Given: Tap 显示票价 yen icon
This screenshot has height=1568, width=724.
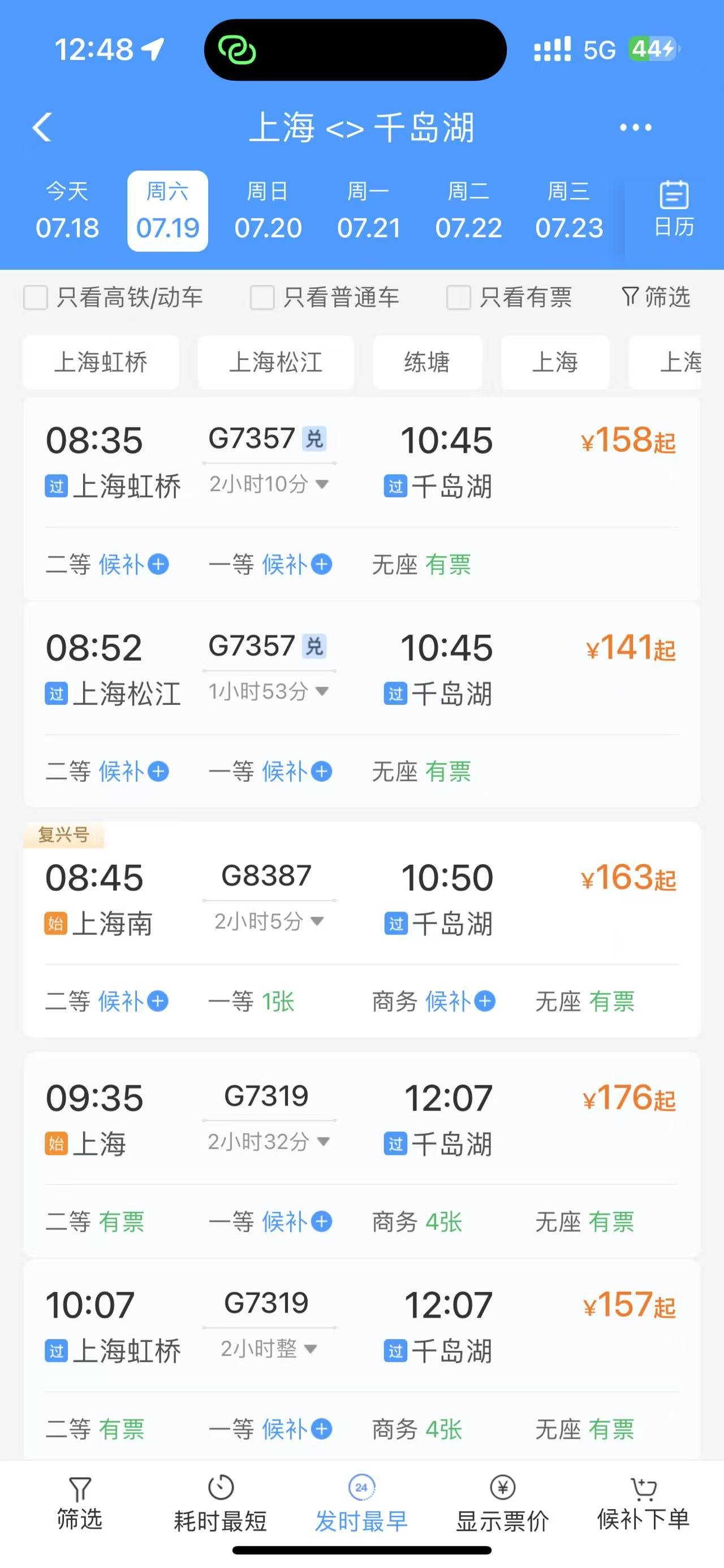Looking at the screenshot, I should click(502, 1487).
